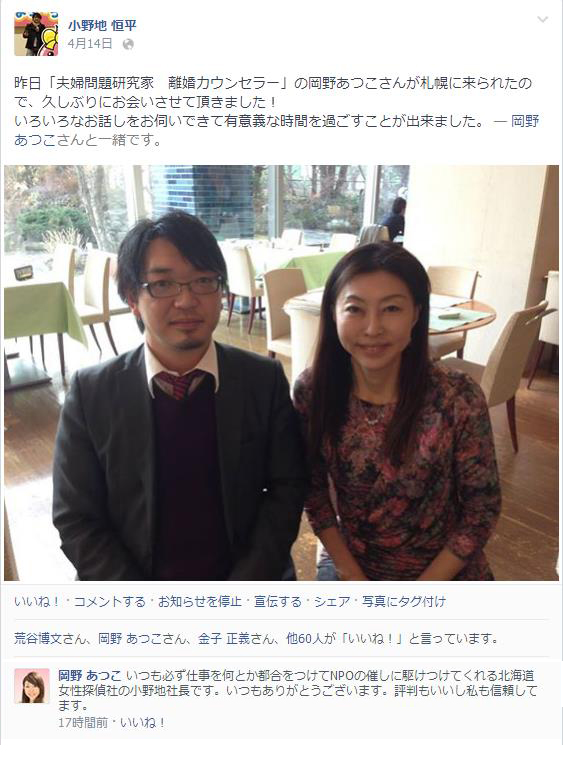This screenshot has height=784, width=563.
Task: Click お知らせを停止 to stop notifications
Action: pos(200,602)
